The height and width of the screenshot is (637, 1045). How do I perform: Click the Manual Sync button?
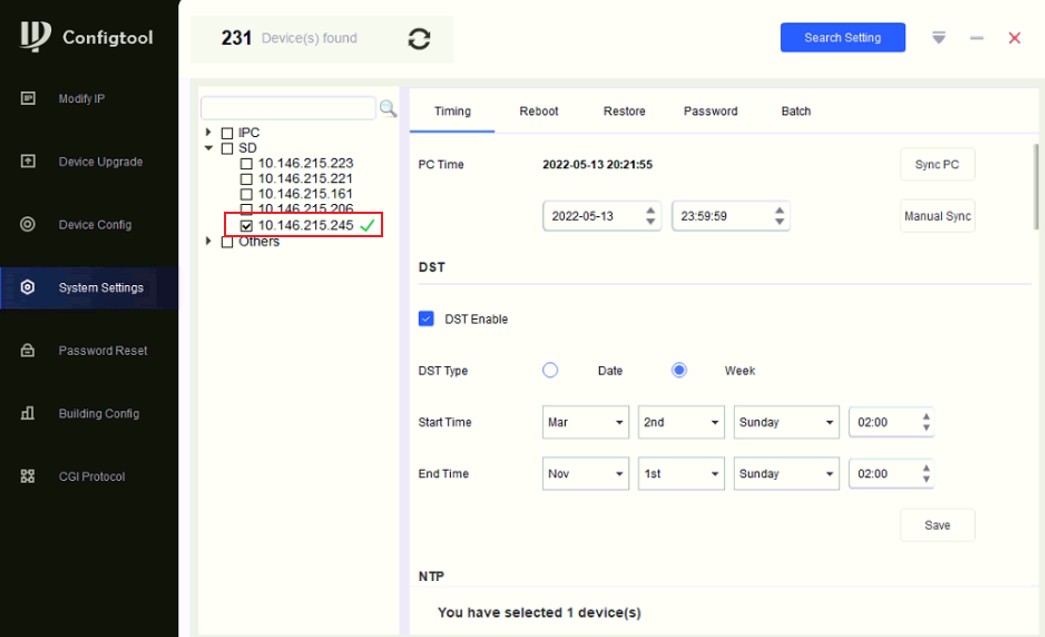click(937, 216)
